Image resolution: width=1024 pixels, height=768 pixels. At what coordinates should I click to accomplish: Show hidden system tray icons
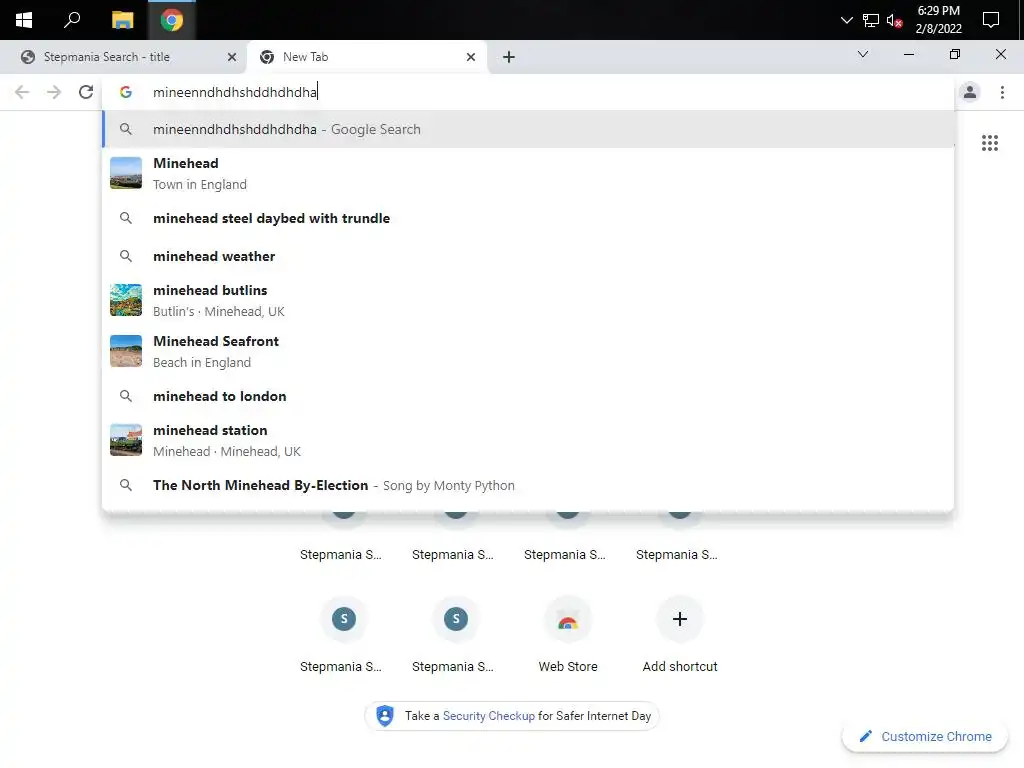846,20
